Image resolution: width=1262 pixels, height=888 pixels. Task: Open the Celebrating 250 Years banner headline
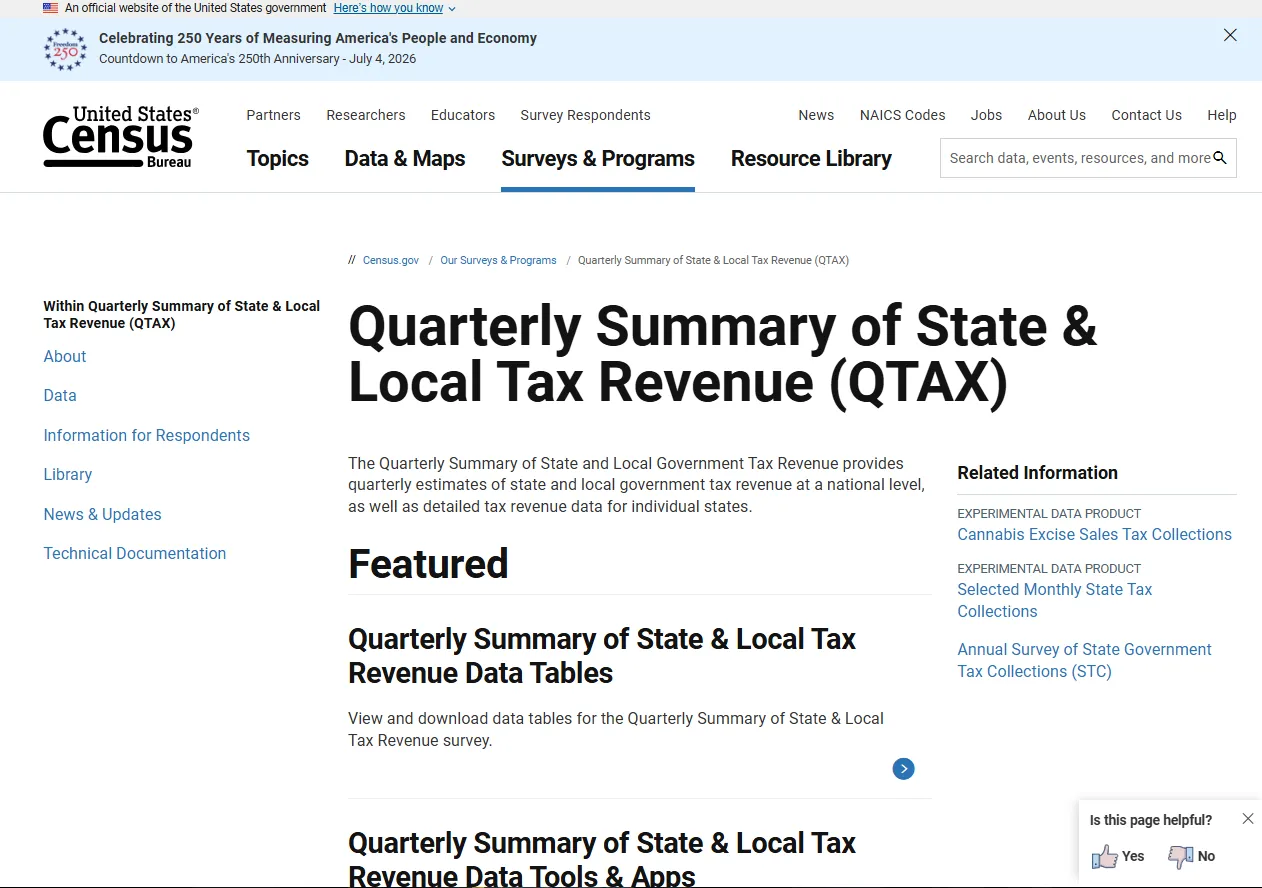(x=318, y=38)
